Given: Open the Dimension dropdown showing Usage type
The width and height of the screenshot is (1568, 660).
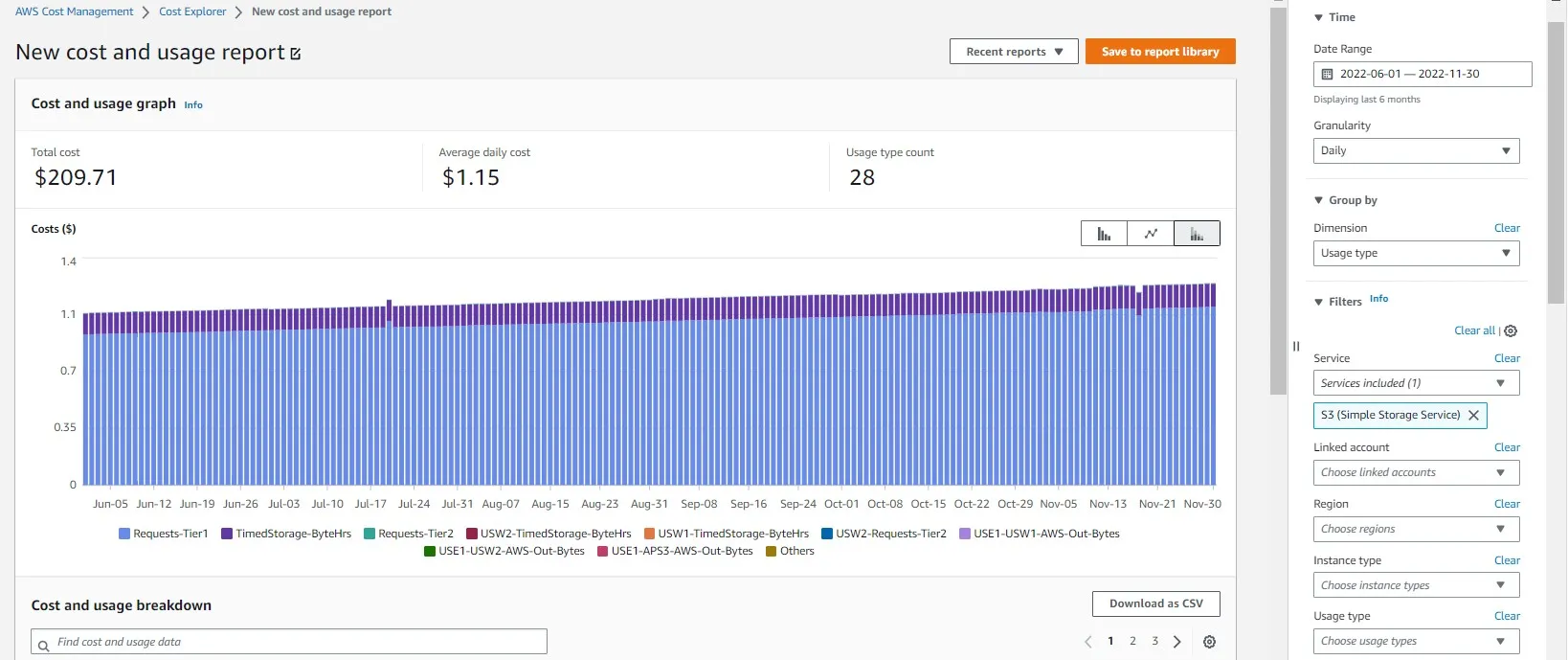Looking at the screenshot, I should [1416, 253].
